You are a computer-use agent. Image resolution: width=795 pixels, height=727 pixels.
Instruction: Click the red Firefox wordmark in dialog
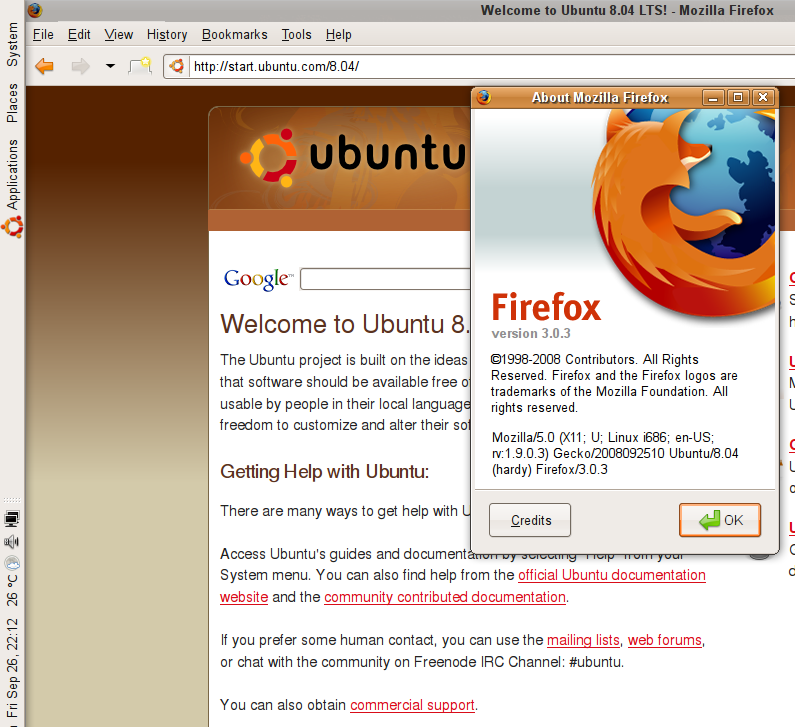[546, 307]
